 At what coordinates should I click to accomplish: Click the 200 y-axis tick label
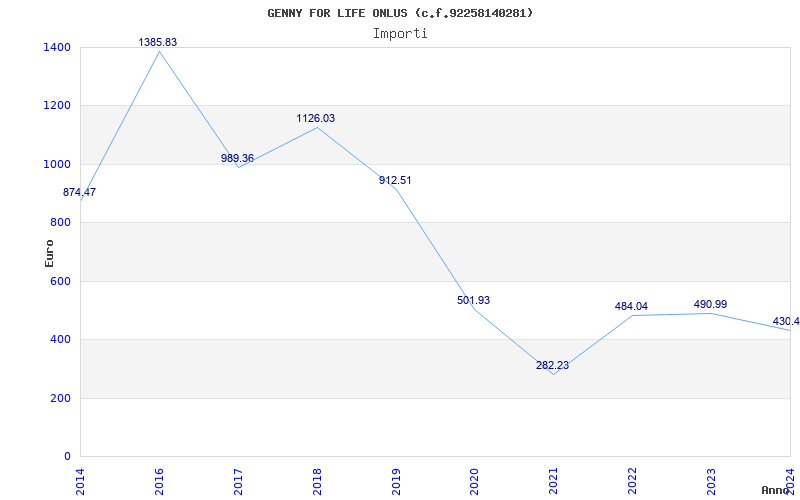(x=60, y=398)
